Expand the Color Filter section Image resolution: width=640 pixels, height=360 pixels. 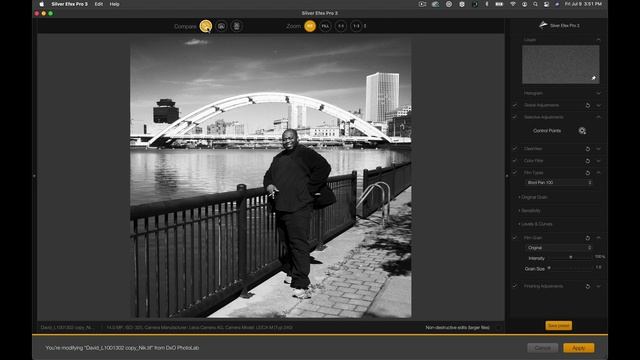(x=598, y=161)
